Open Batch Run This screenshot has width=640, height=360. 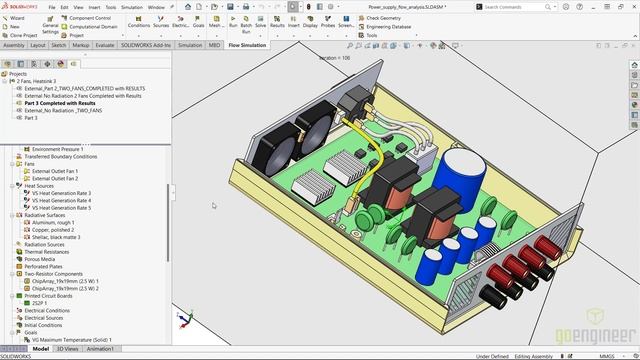[x=246, y=25]
